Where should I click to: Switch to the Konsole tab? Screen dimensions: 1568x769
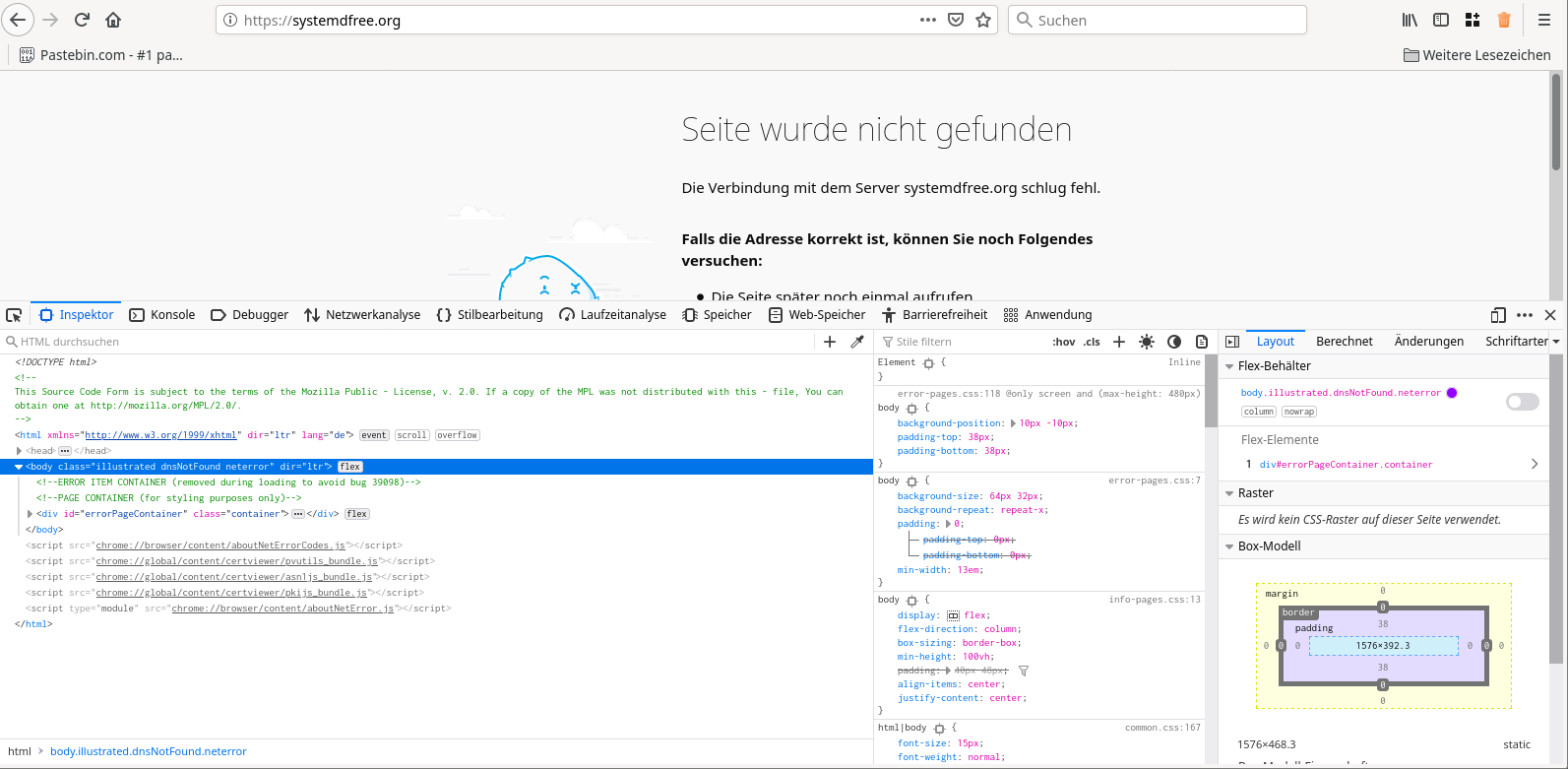pyautogui.click(x=162, y=315)
